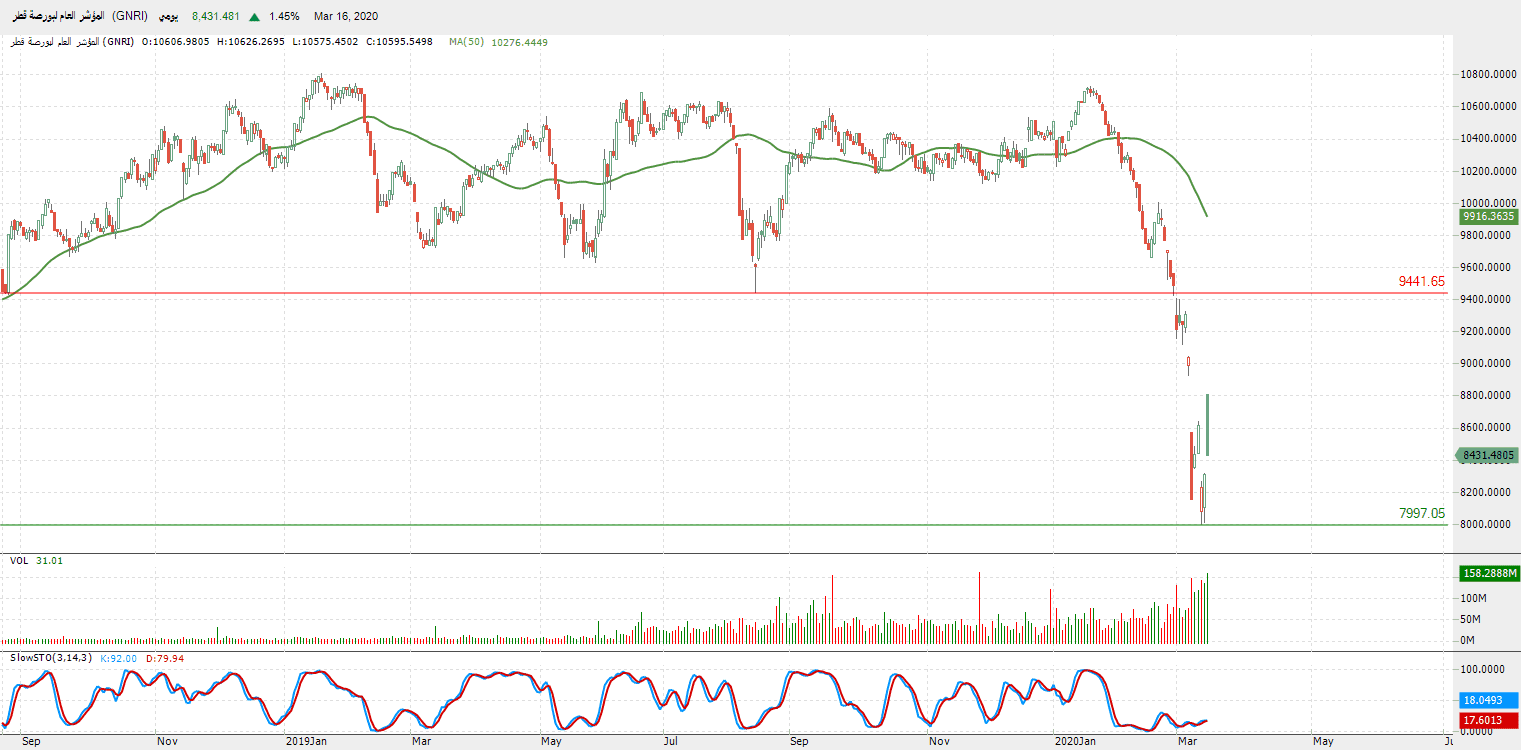
Task: Click the header price 8,431.481
Action: coord(217,16)
